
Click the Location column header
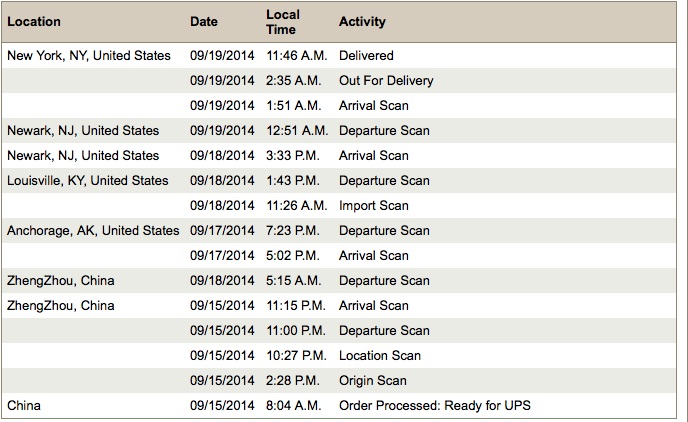[x=34, y=21]
